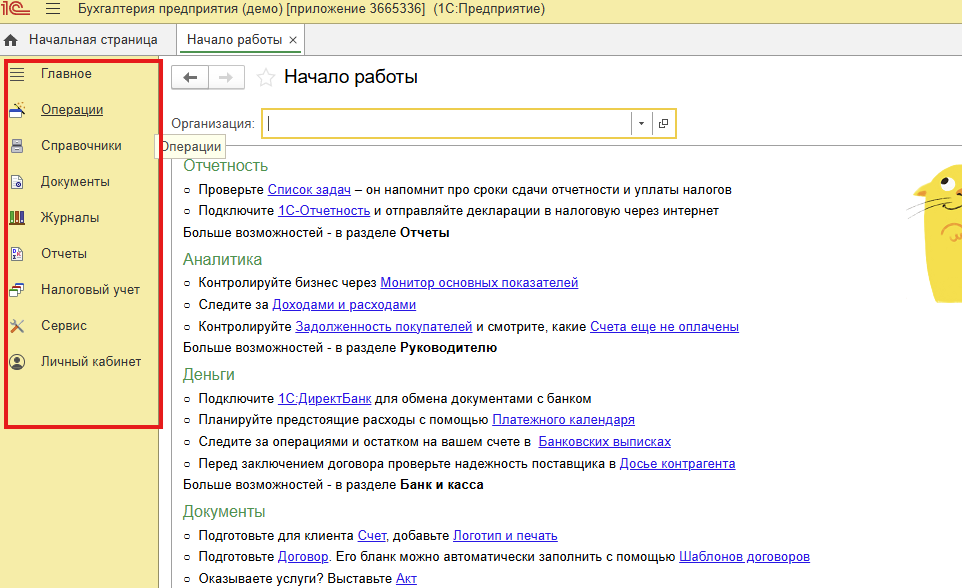
Task: Expand the Организация dropdown list
Action: (641, 123)
